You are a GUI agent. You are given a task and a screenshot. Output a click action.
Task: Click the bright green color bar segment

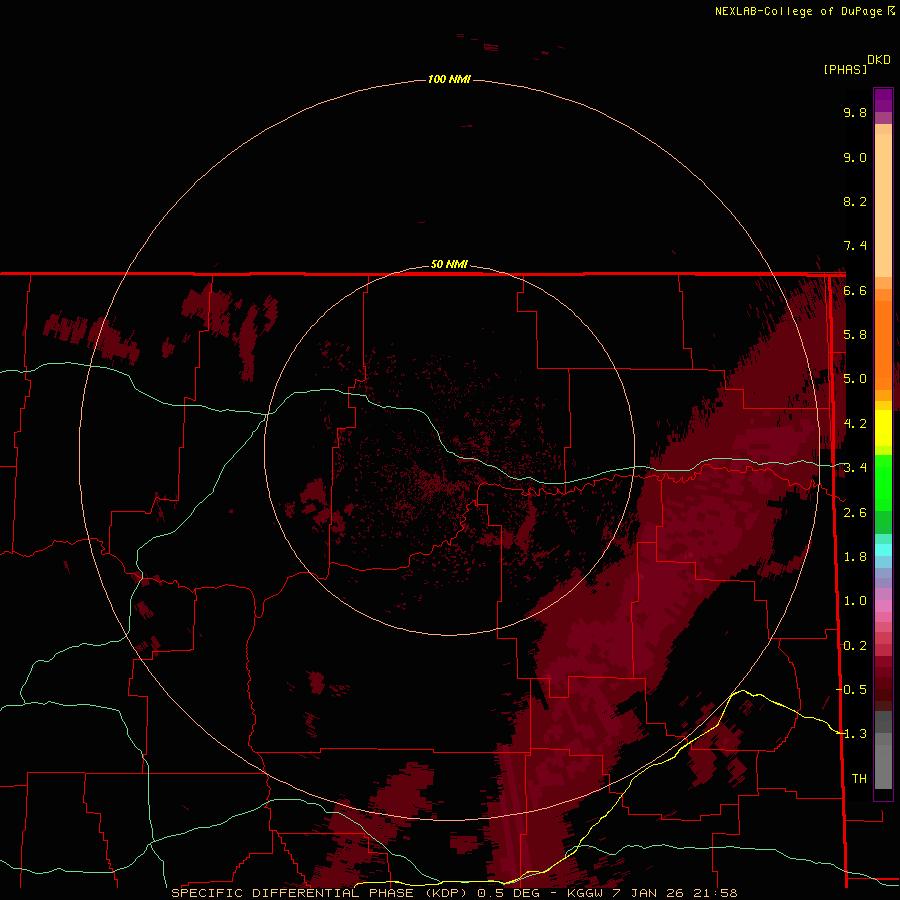[x=883, y=482]
